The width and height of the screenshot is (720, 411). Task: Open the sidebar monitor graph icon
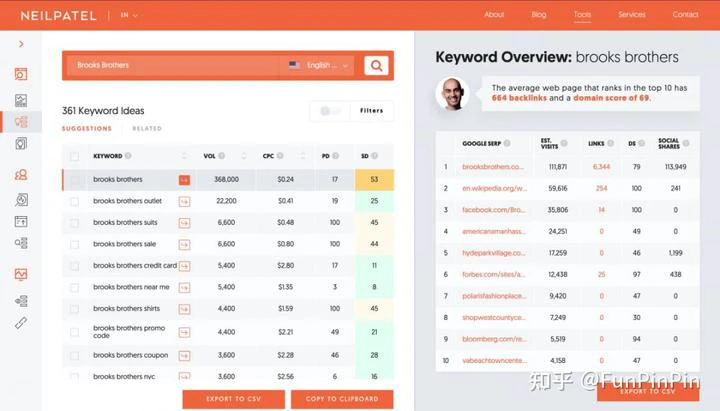tap(21, 274)
